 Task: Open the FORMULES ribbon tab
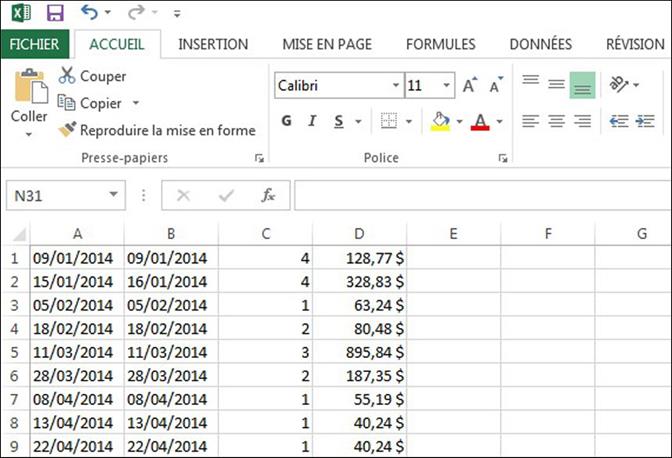pyautogui.click(x=441, y=44)
